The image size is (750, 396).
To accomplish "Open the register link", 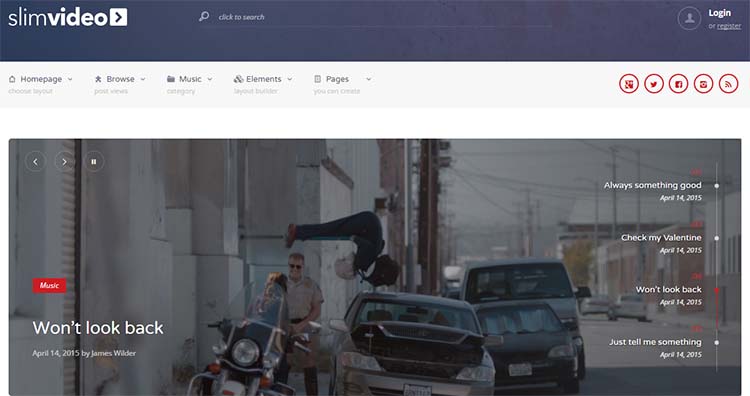I will point(729,26).
